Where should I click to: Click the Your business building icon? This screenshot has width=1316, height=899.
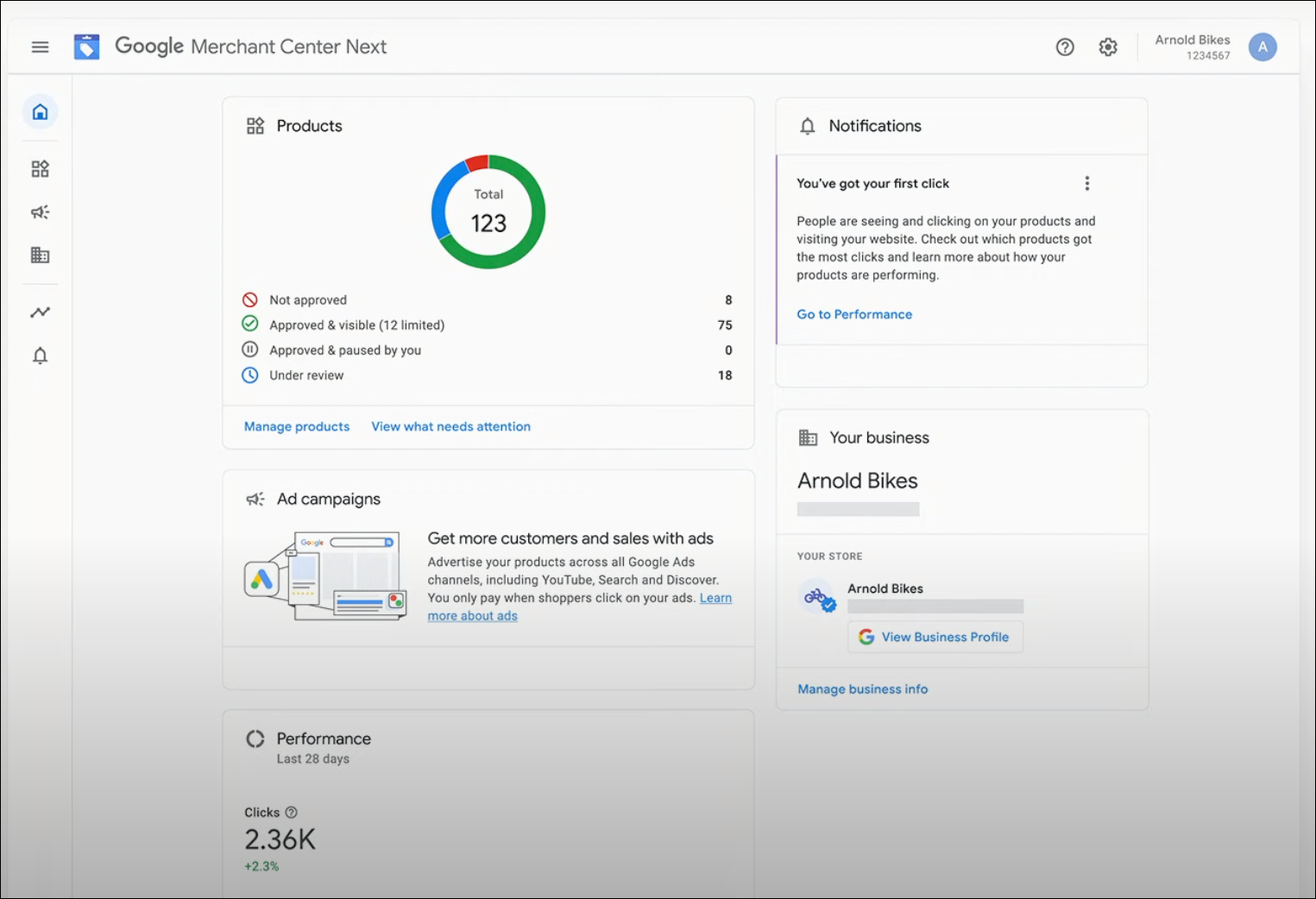point(808,437)
